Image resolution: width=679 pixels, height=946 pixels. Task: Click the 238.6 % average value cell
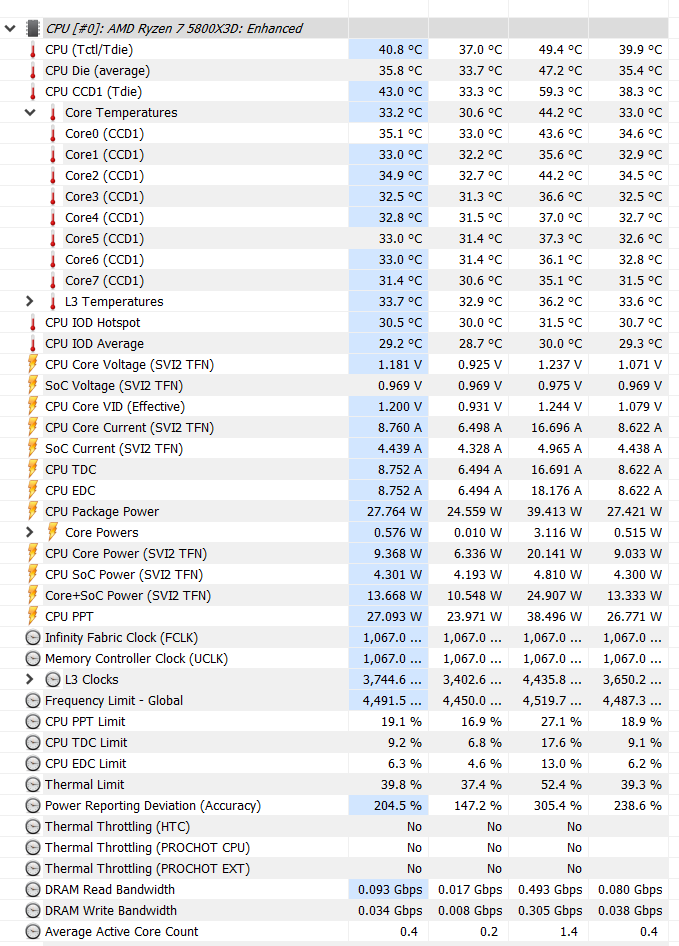click(628, 805)
